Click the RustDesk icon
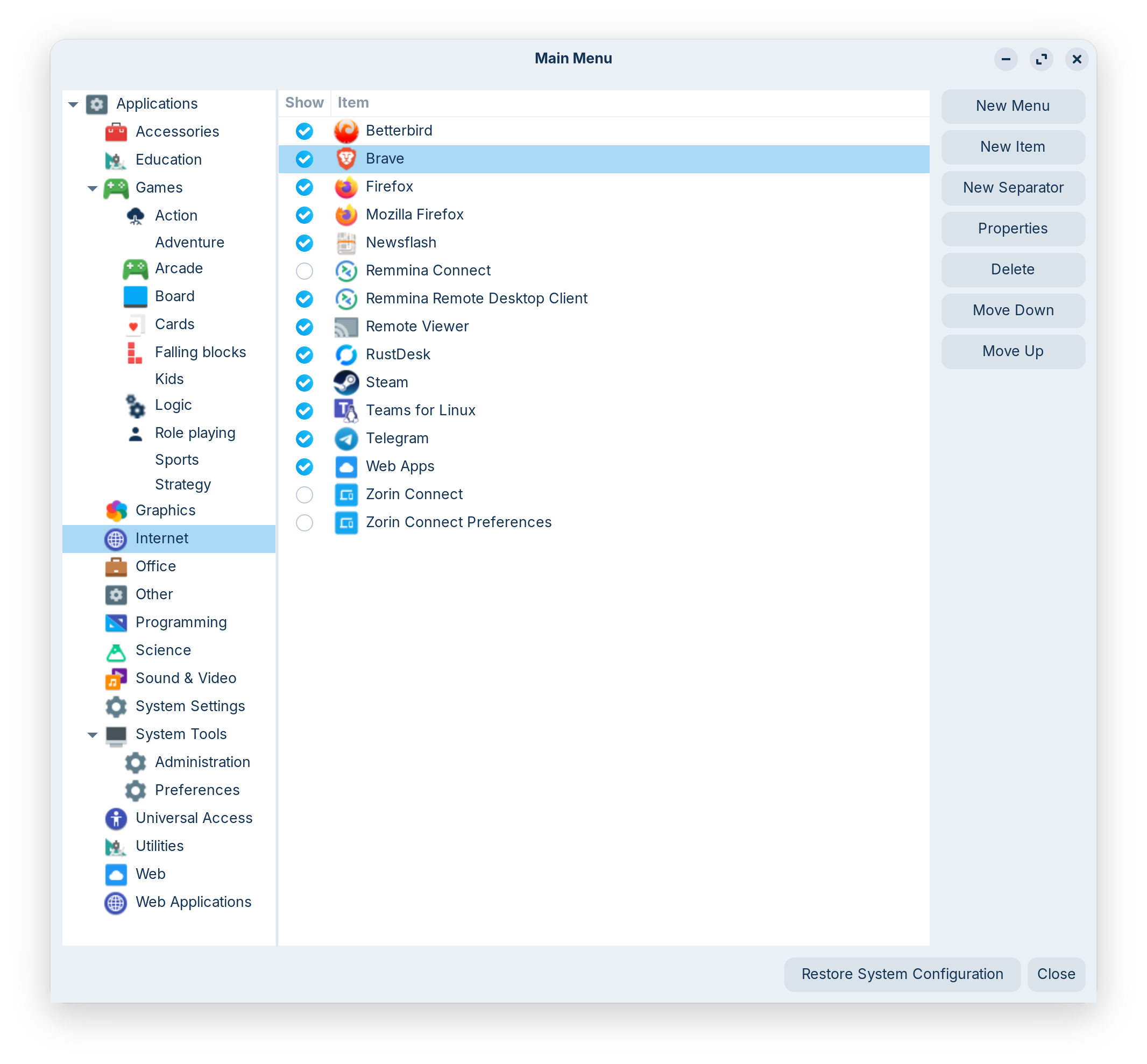 pyautogui.click(x=346, y=354)
